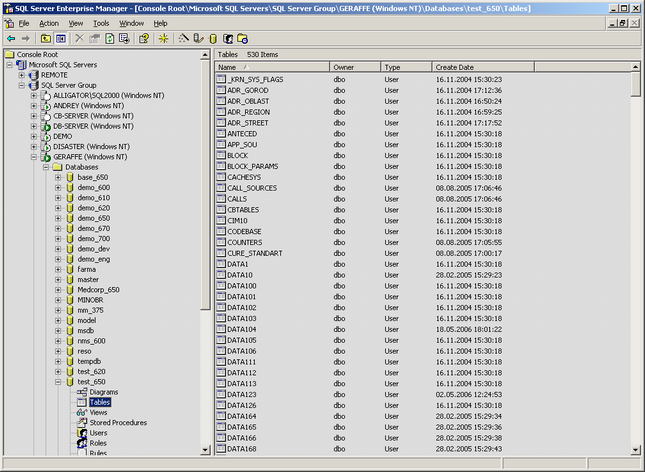
Task: Select the Stored Procedures node icon
Action: tap(81, 423)
